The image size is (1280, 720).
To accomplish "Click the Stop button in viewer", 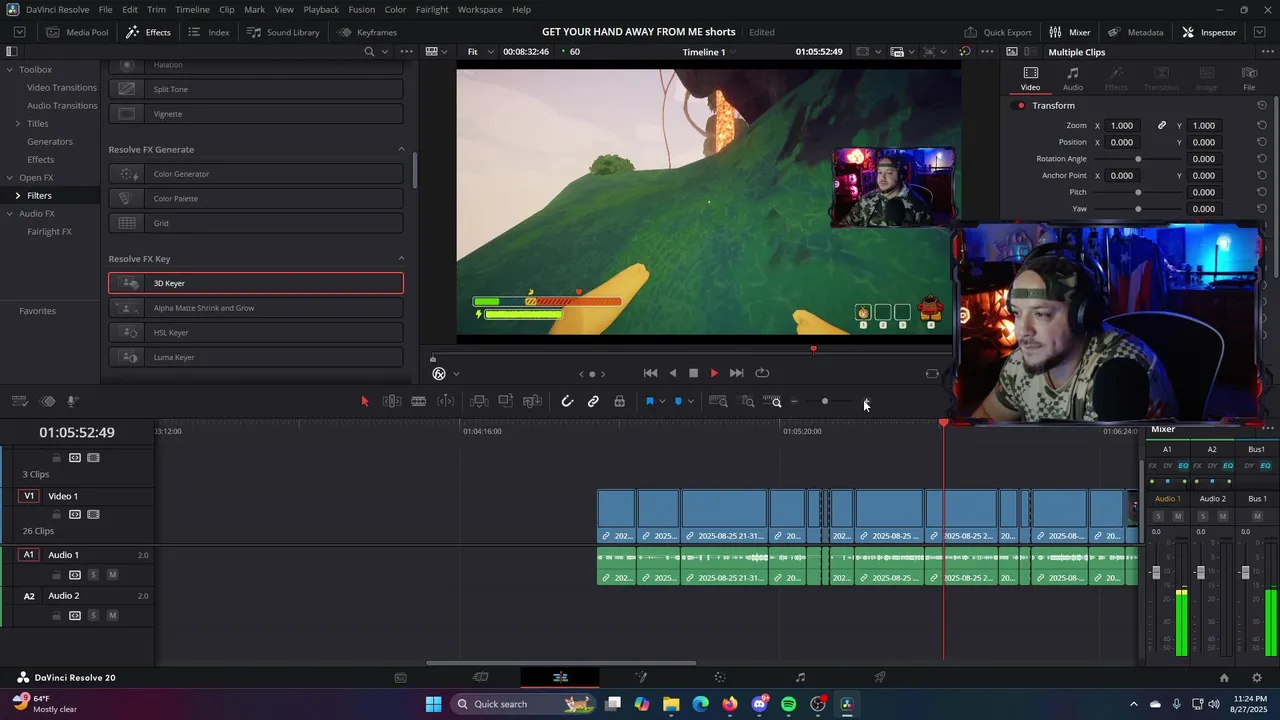I will pos(693,373).
